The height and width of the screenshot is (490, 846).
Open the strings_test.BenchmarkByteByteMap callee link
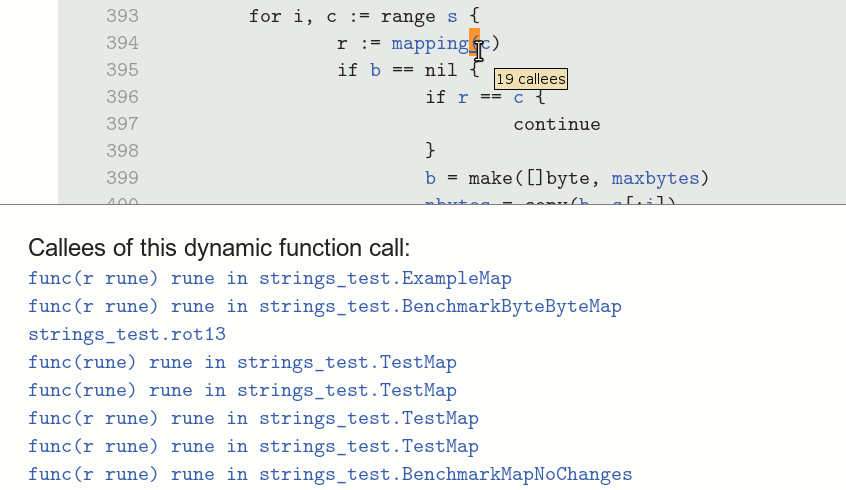pyautogui.click(x=324, y=306)
